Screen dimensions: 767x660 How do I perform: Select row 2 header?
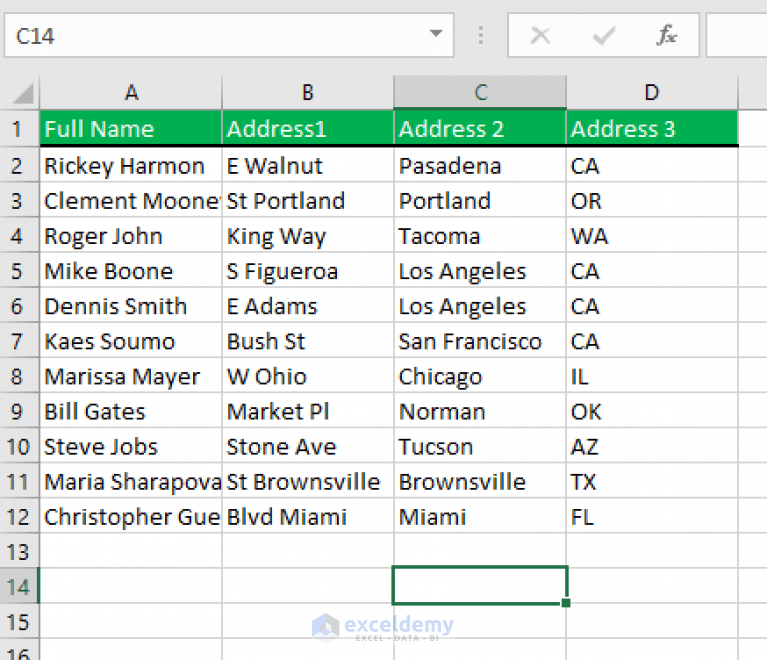(19, 165)
